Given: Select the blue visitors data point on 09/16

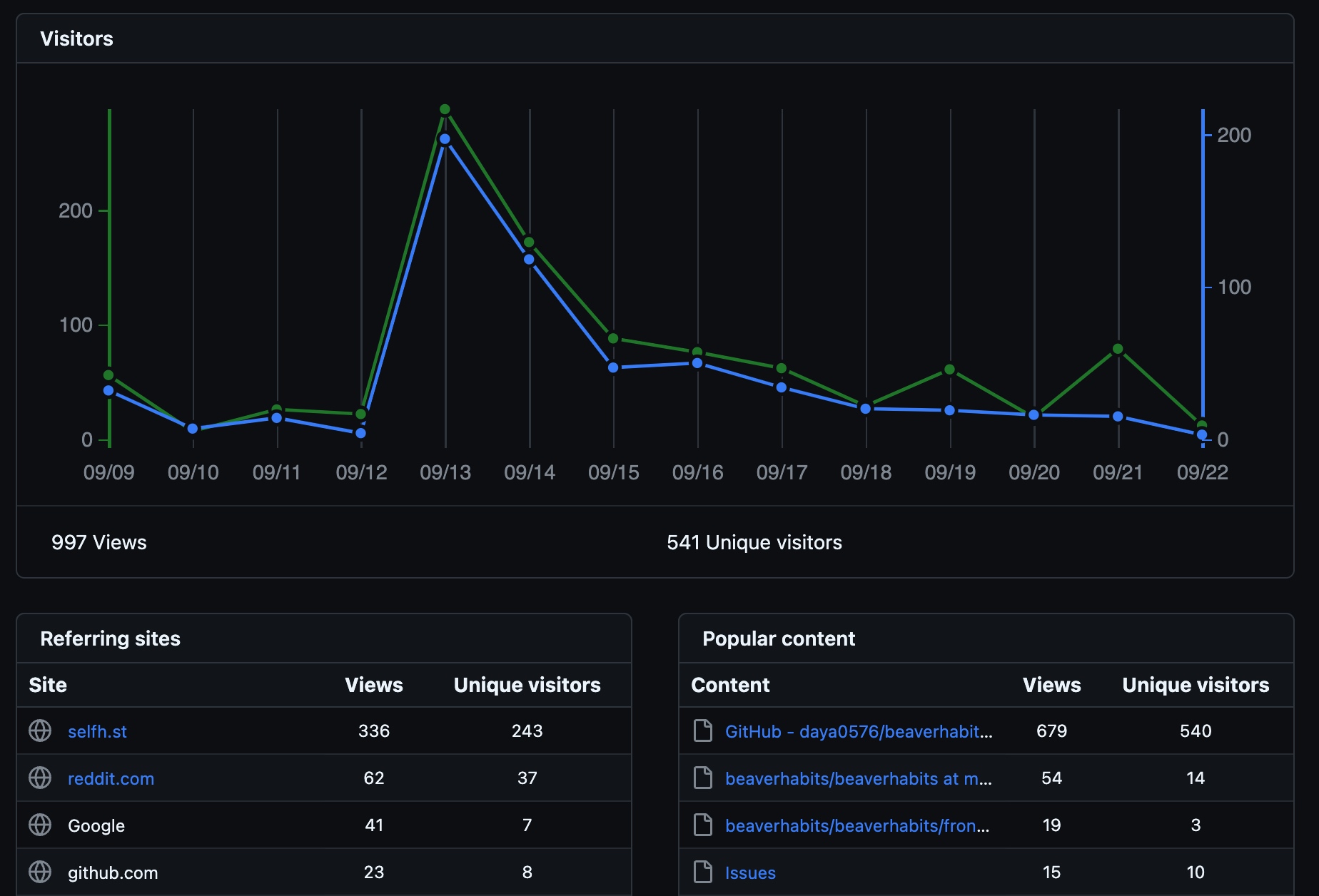Looking at the screenshot, I should click(697, 364).
